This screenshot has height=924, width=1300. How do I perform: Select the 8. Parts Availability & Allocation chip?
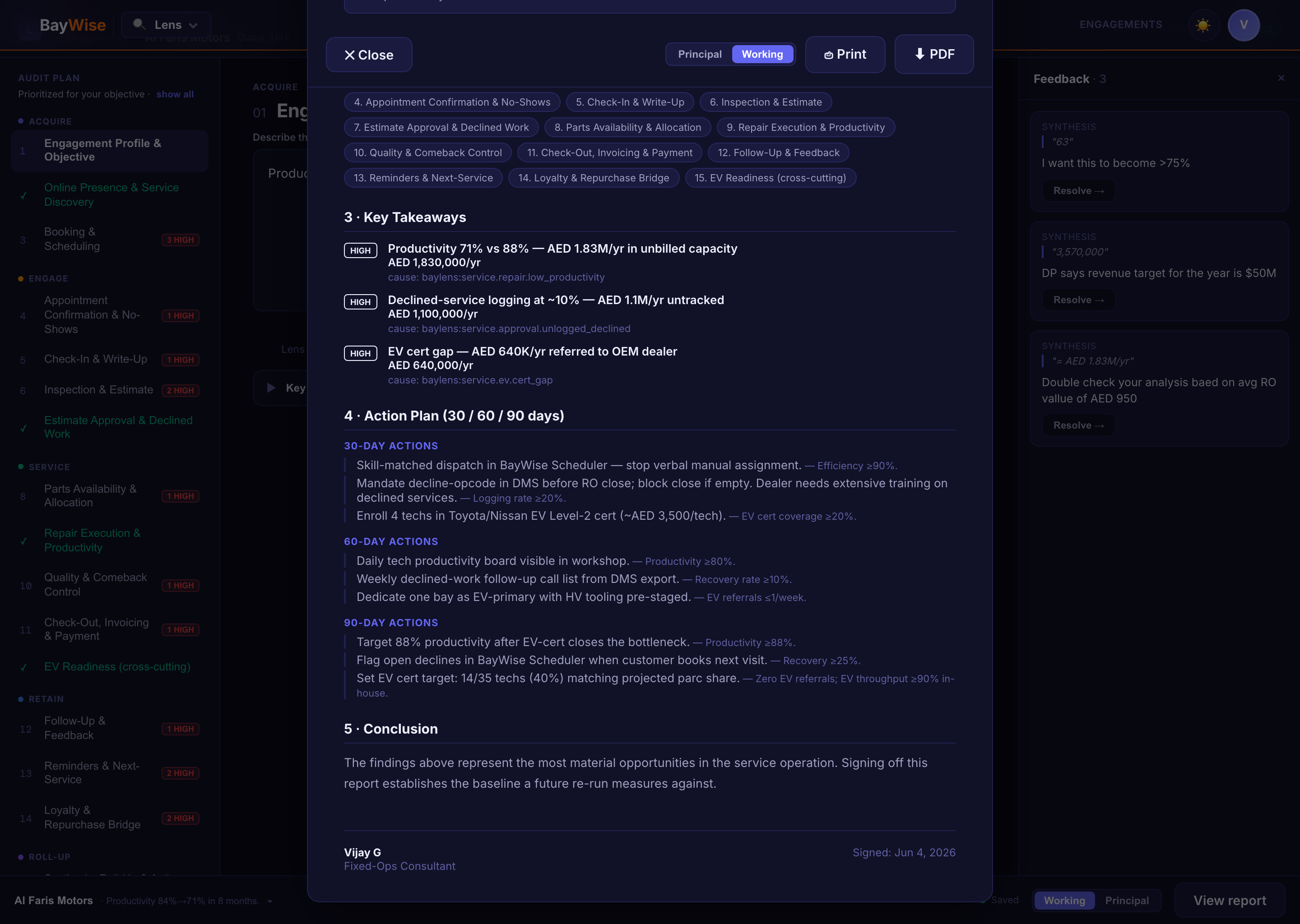tap(627, 127)
